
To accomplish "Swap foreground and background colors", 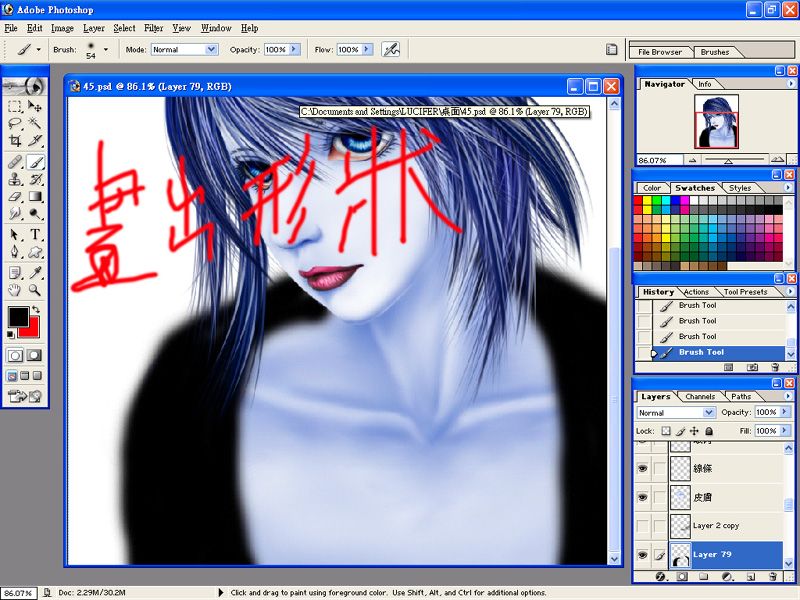I will pyautogui.click(x=36, y=310).
